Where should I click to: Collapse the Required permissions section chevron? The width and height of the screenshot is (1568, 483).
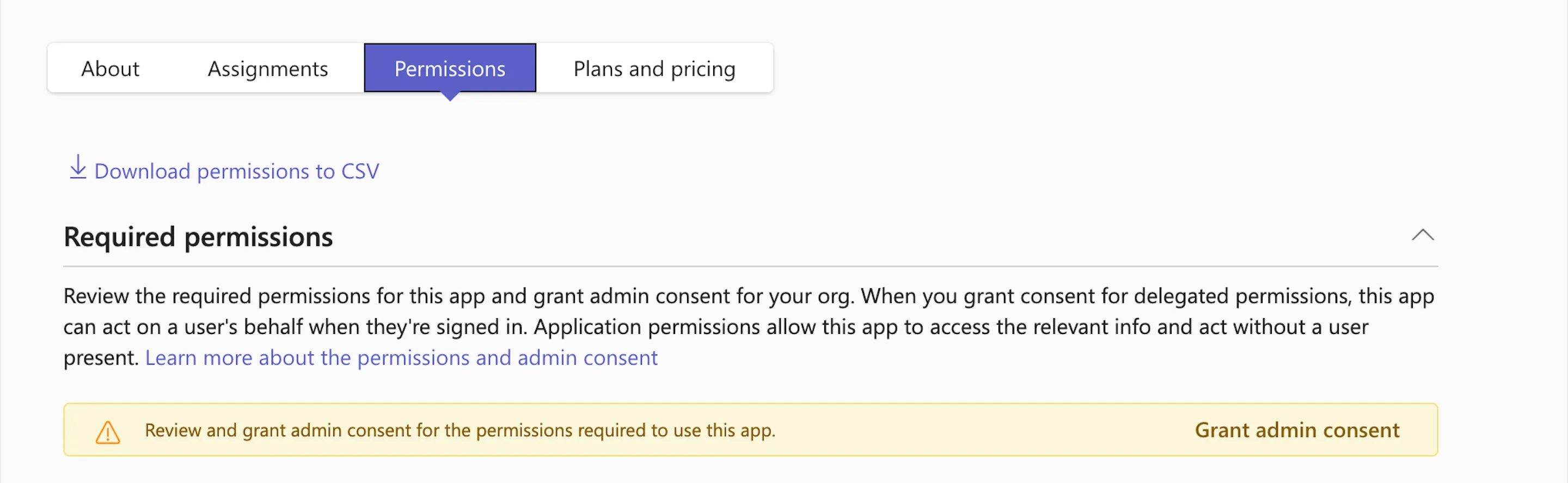[1423, 235]
